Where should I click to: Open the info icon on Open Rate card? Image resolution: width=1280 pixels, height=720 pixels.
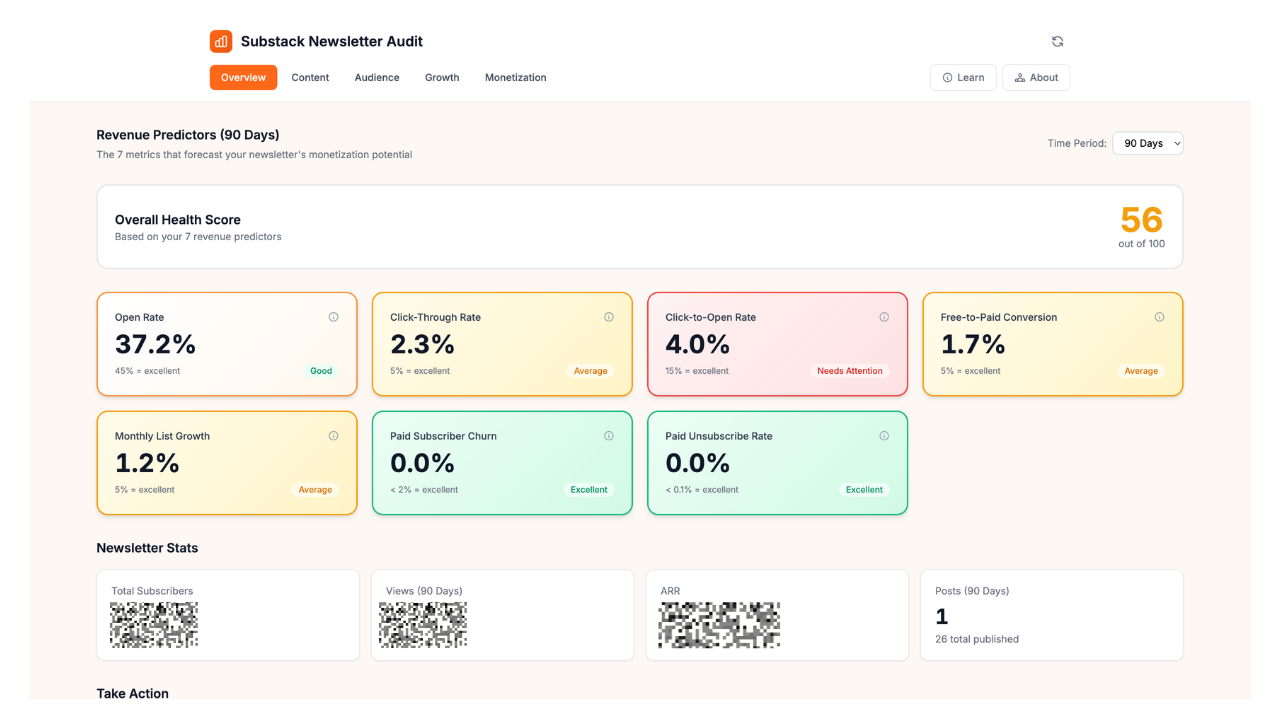pos(333,317)
